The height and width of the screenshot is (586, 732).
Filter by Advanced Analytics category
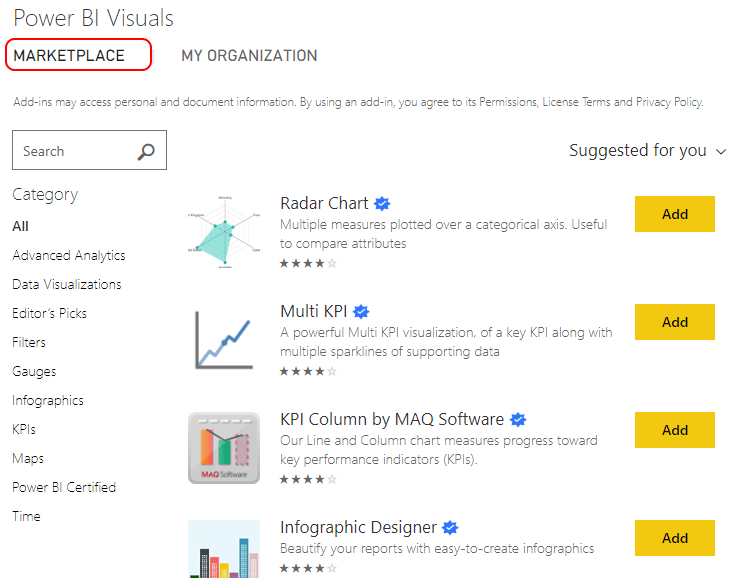pyautogui.click(x=69, y=256)
